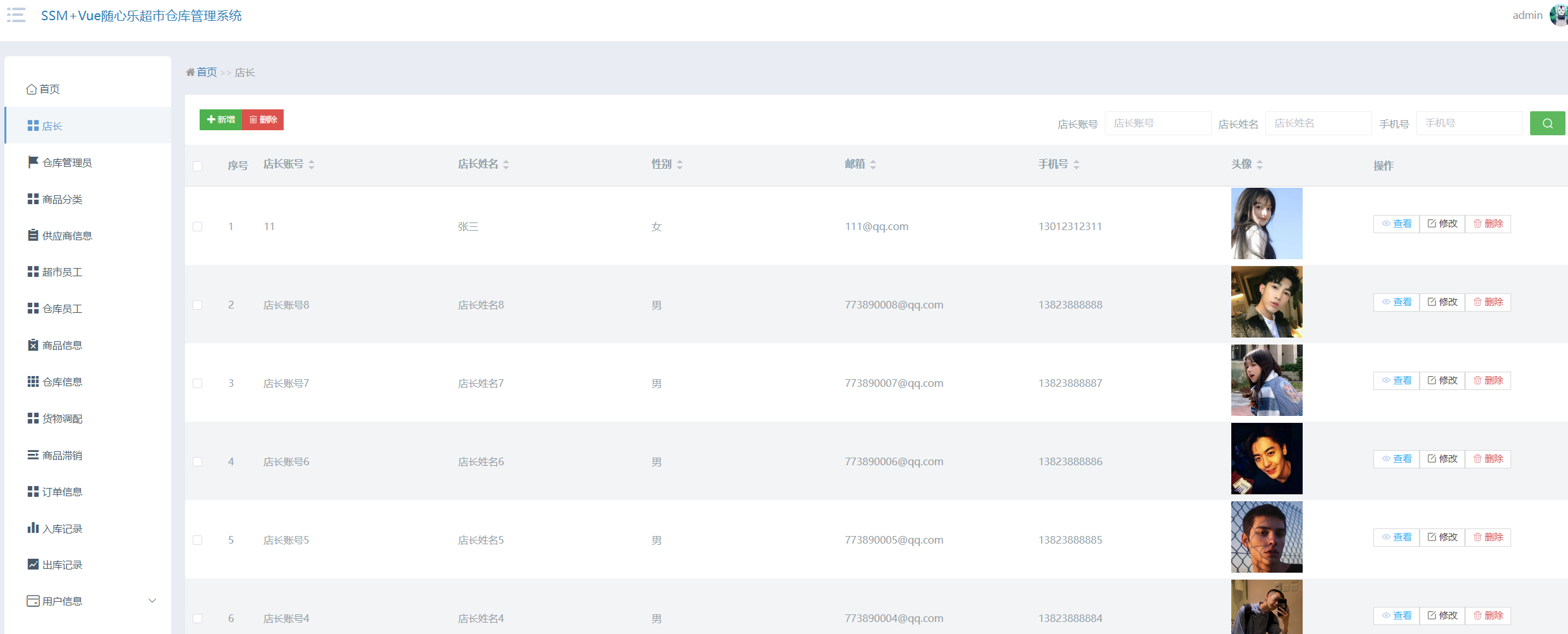Select the checkbox for 店长账号7 row
The image size is (1568, 634).
[198, 383]
